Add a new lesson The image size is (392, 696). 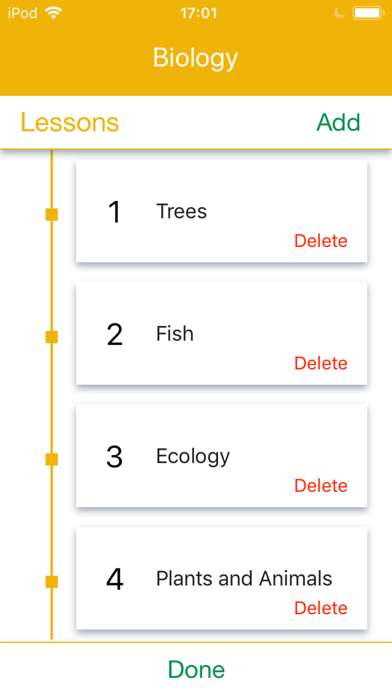tap(338, 123)
